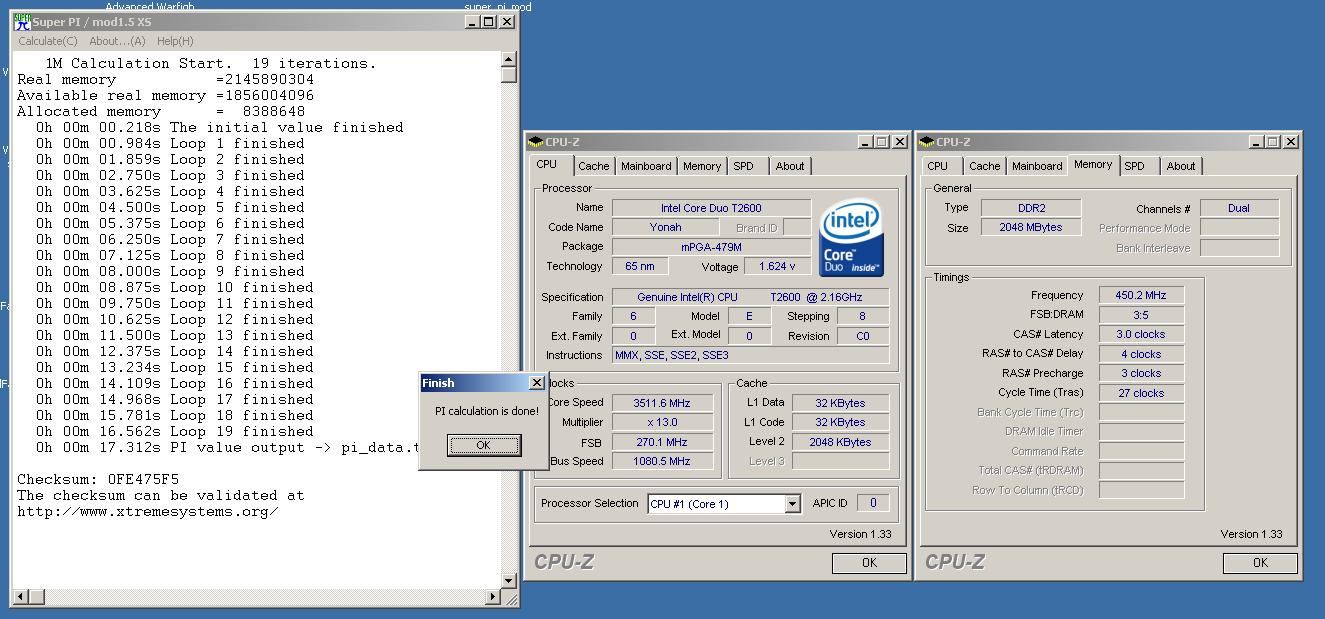Click the memory Type value DDR2
1325x619 pixels.
tap(1030, 208)
